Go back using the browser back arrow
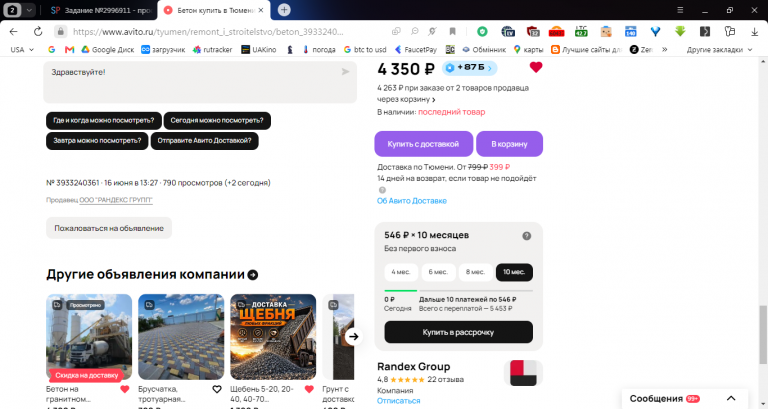Image resolution: width=768 pixels, height=409 pixels. 13,31
